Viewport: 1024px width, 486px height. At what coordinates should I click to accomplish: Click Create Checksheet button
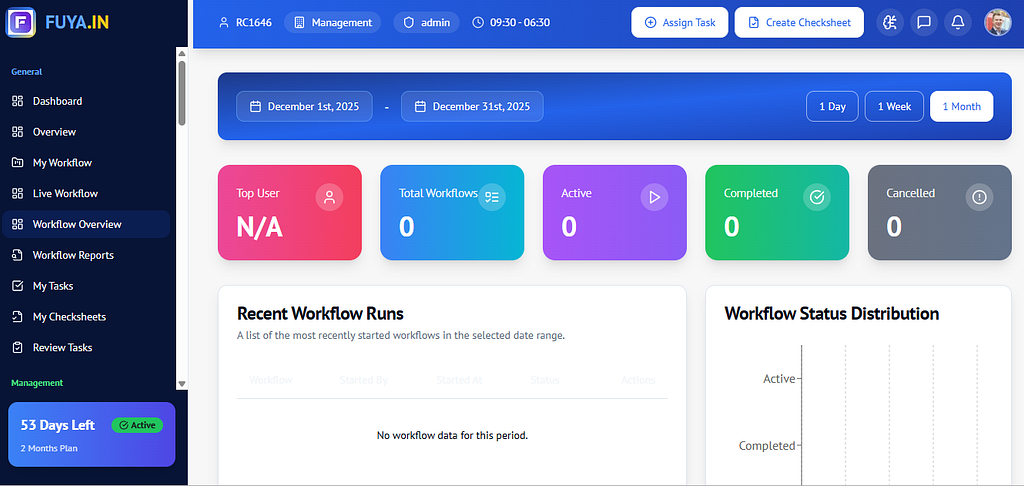[799, 23]
